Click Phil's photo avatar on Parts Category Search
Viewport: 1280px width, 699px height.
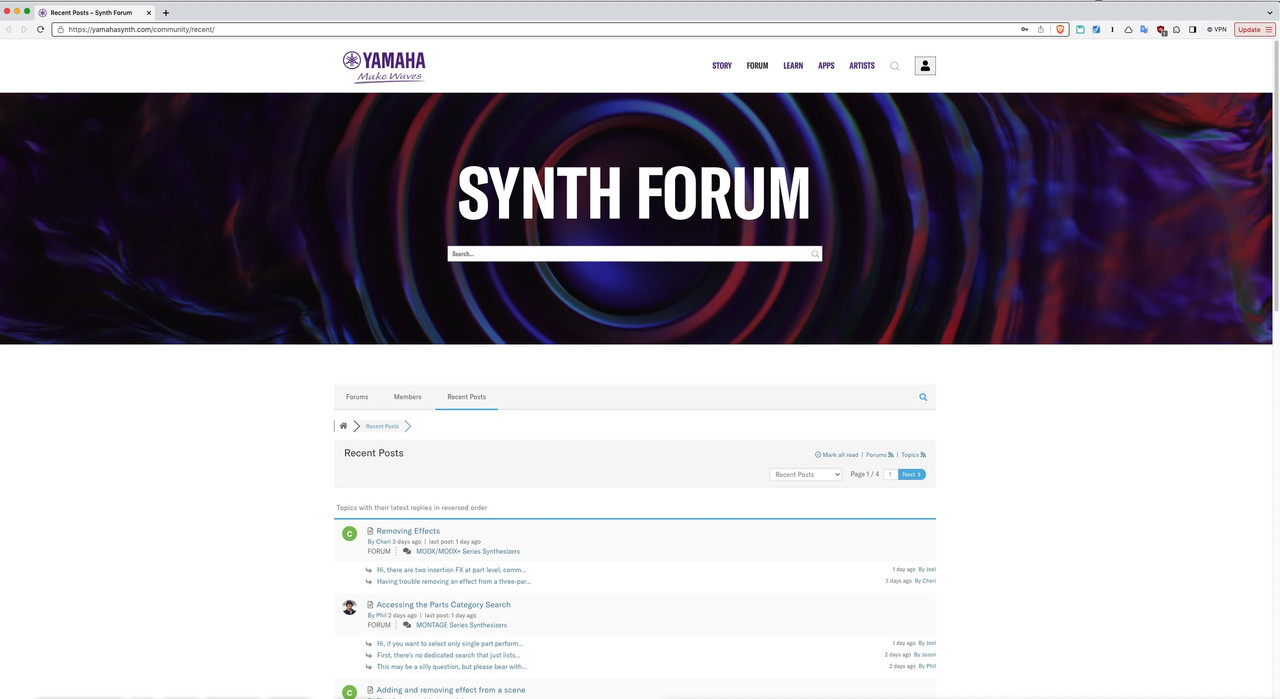[x=349, y=607]
